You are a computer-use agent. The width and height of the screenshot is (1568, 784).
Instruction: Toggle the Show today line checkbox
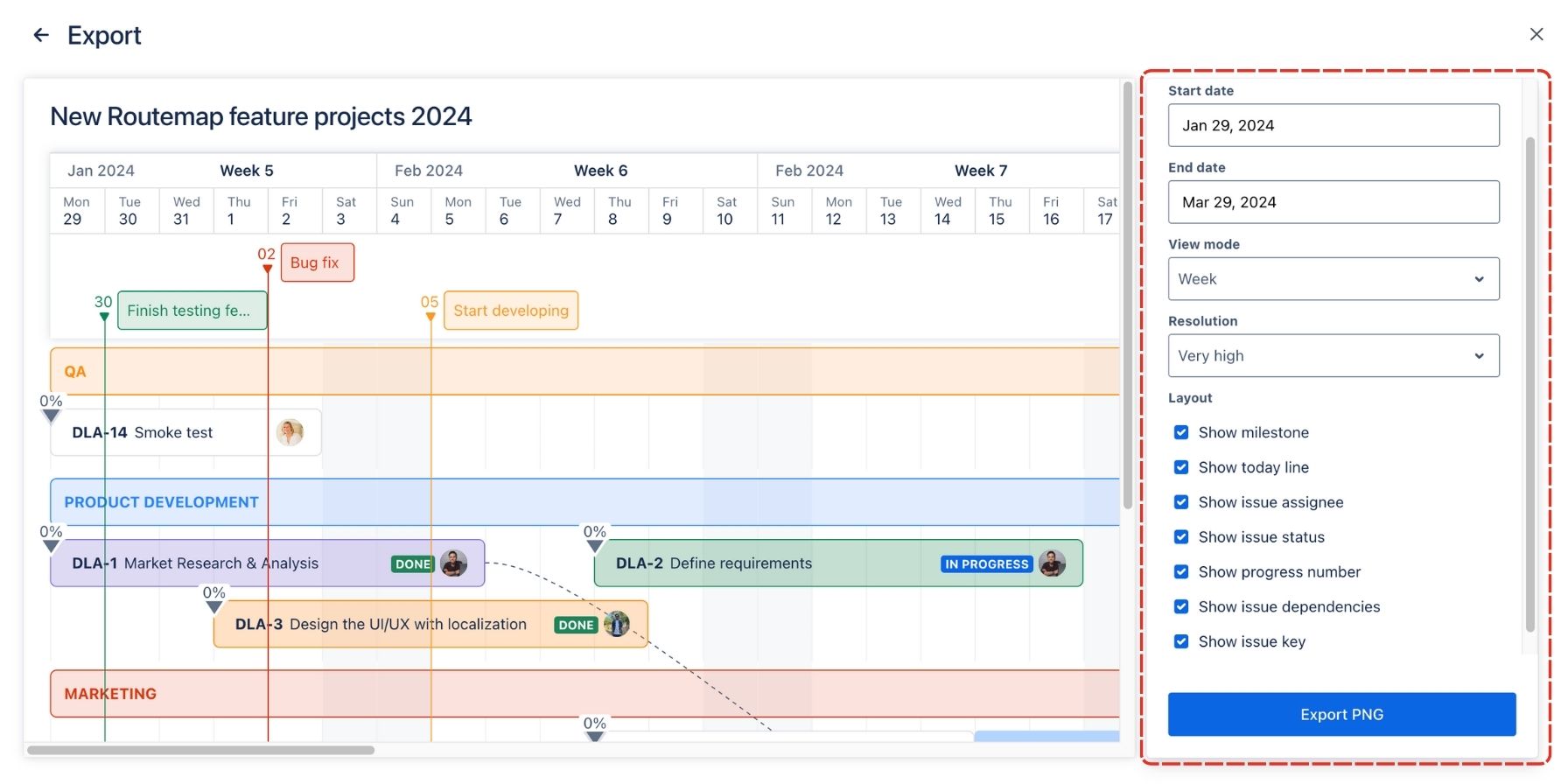point(1181,467)
